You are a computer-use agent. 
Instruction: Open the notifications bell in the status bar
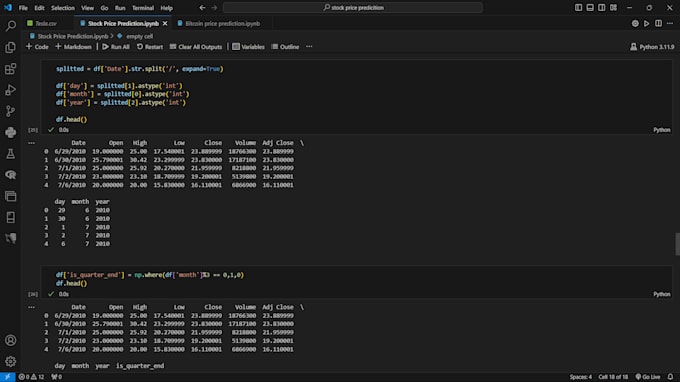(x=670, y=377)
